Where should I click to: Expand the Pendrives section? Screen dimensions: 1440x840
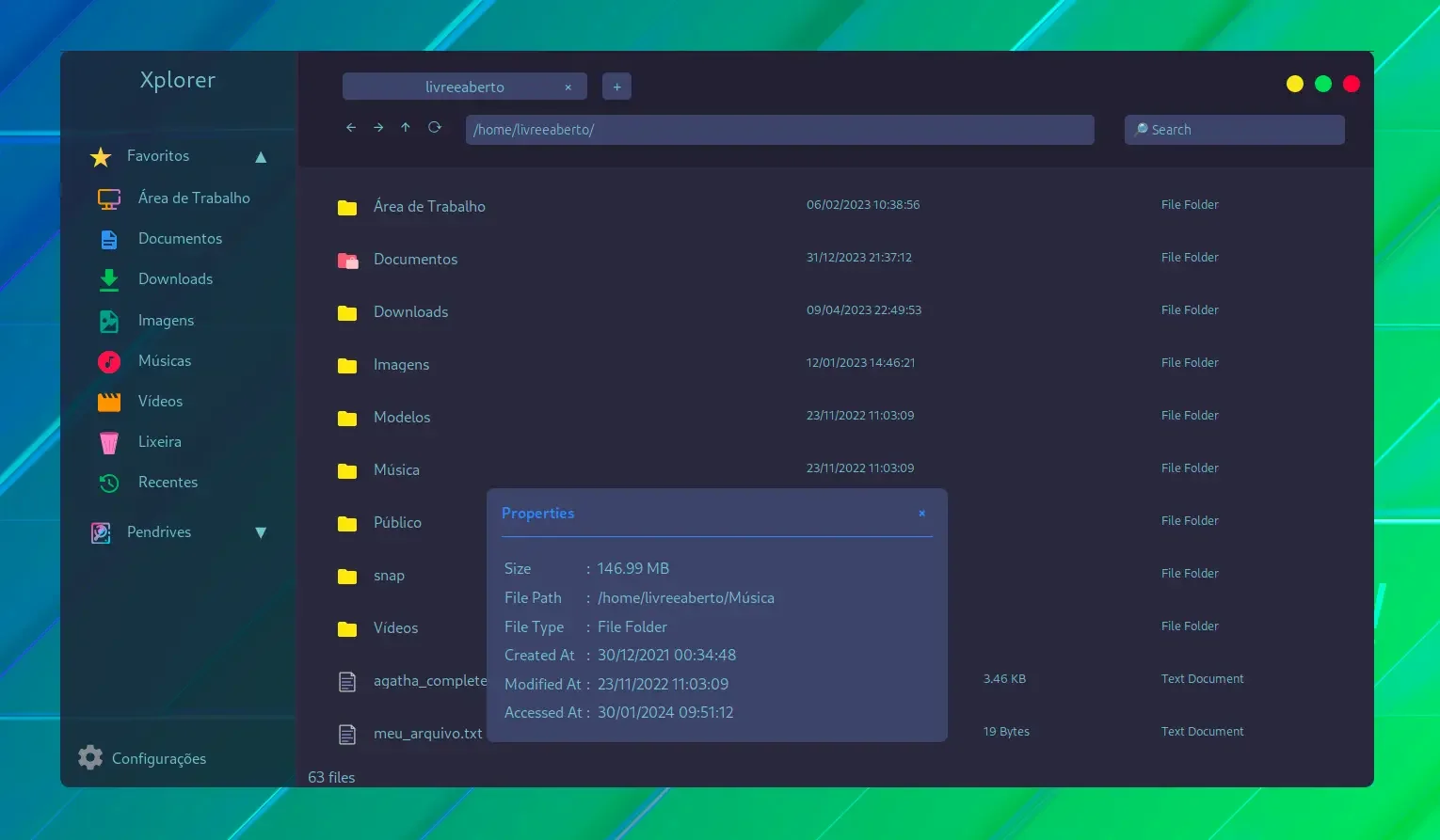point(261,532)
